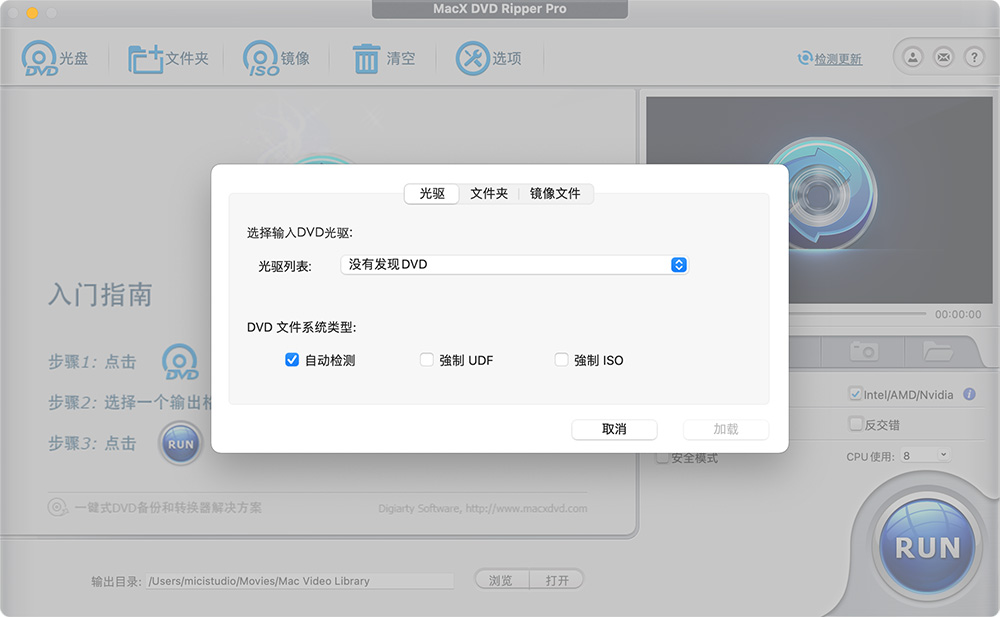Check the 強制 UDF option
This screenshot has width=1000, height=617.
(427, 360)
